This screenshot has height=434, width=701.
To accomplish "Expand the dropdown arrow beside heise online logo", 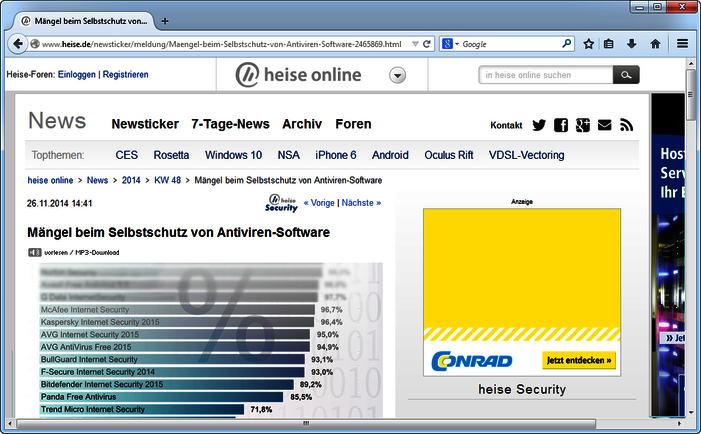I will pyautogui.click(x=397, y=75).
